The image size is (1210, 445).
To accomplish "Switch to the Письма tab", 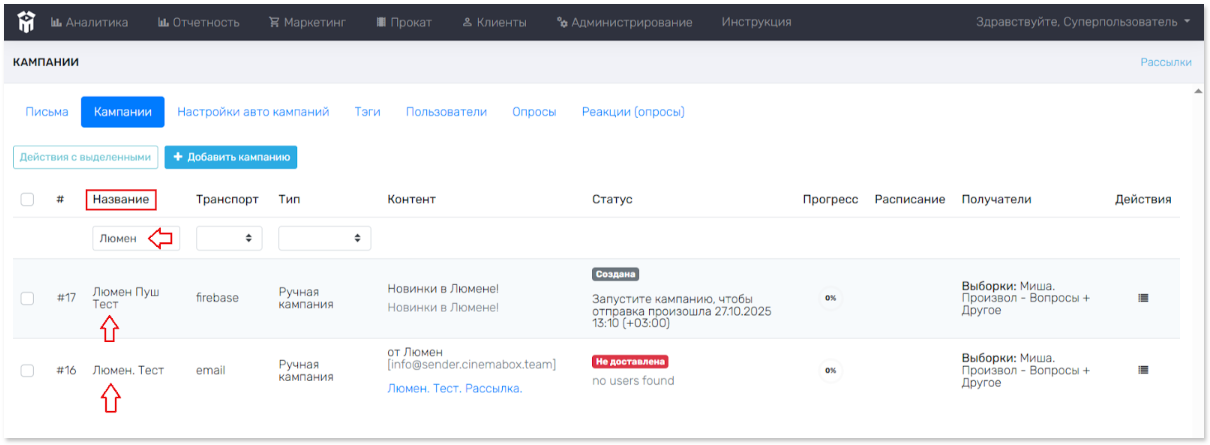I will tap(47, 112).
